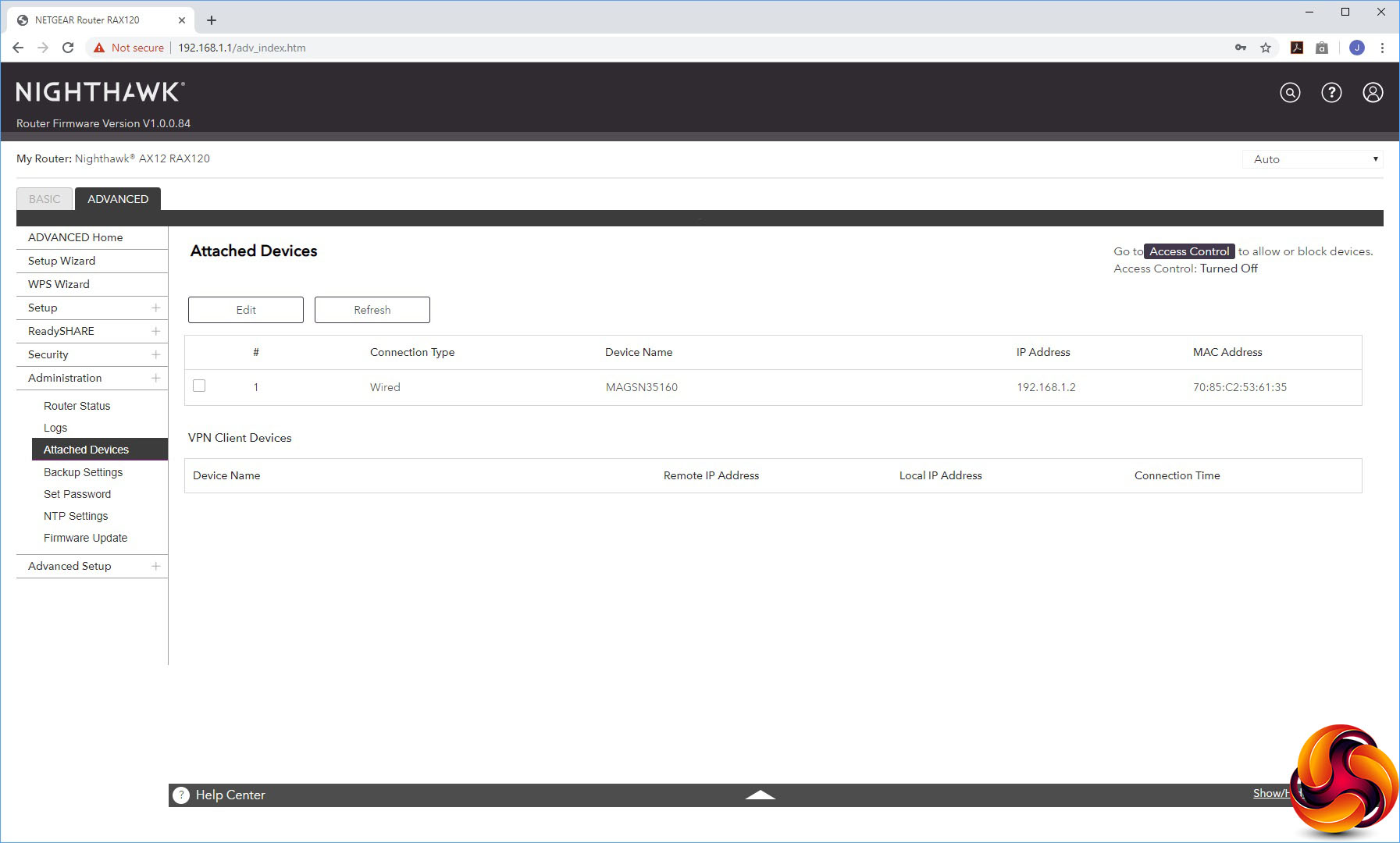Viewport: 1400px width, 843px height.
Task: Click the browser forward arrow
Action: coord(43,48)
